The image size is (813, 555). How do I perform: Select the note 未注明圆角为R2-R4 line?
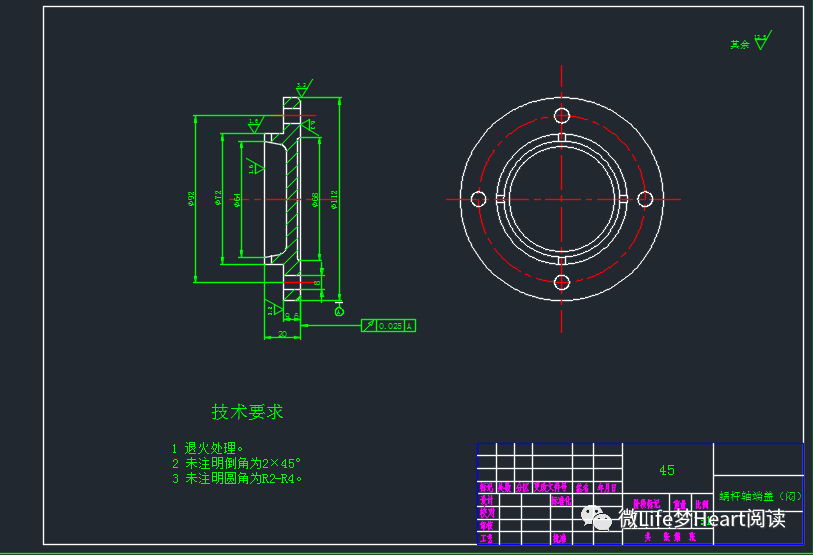click(x=237, y=478)
